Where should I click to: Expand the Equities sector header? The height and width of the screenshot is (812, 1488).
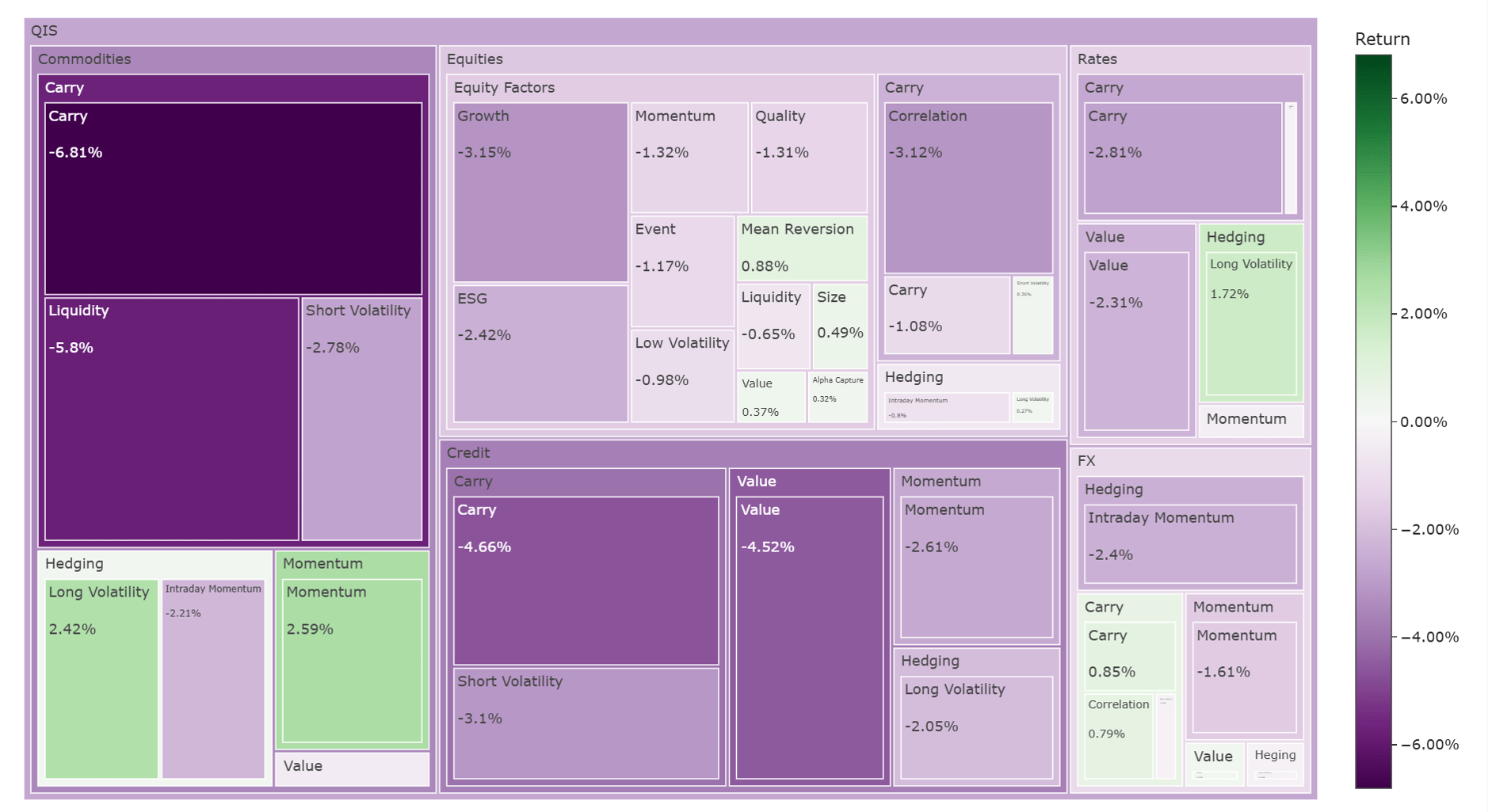[753, 59]
